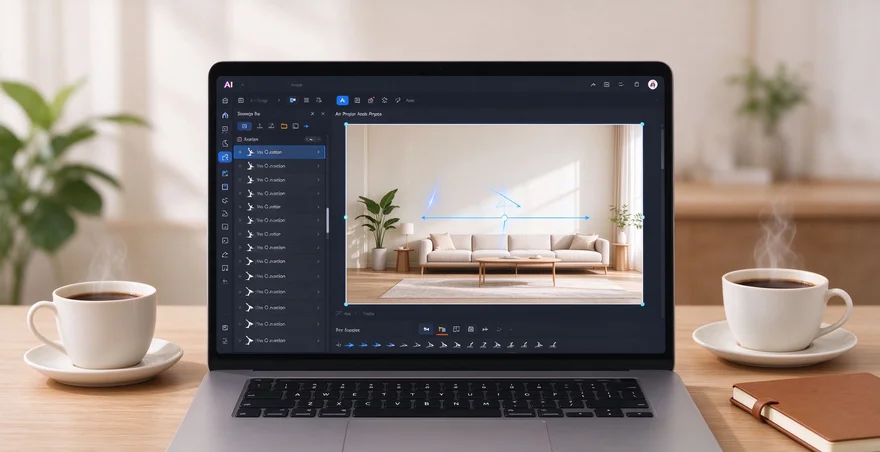Click the panel section header with the red icon
The width and height of the screenshot is (880, 452).
pos(279,139)
